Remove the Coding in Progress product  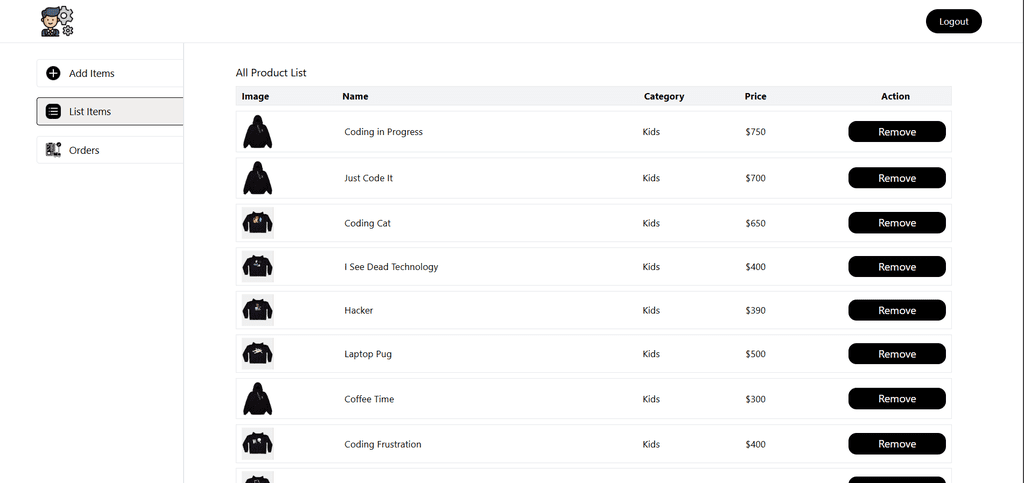(x=897, y=132)
